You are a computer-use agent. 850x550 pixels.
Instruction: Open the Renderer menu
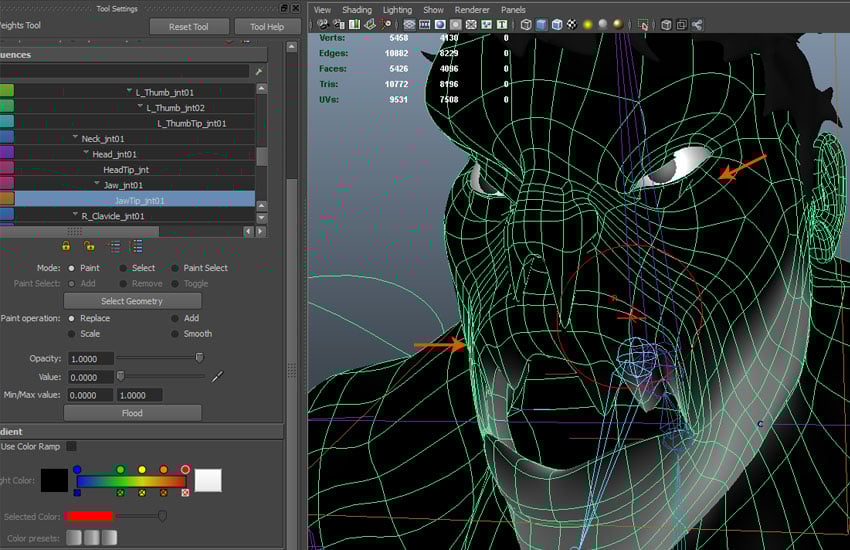(x=472, y=9)
